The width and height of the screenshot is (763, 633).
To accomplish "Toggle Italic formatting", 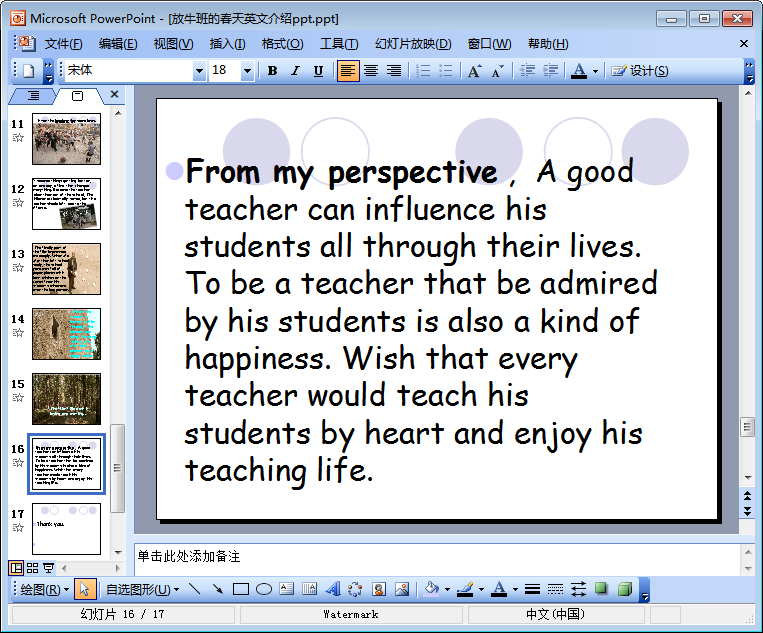I will [x=295, y=71].
